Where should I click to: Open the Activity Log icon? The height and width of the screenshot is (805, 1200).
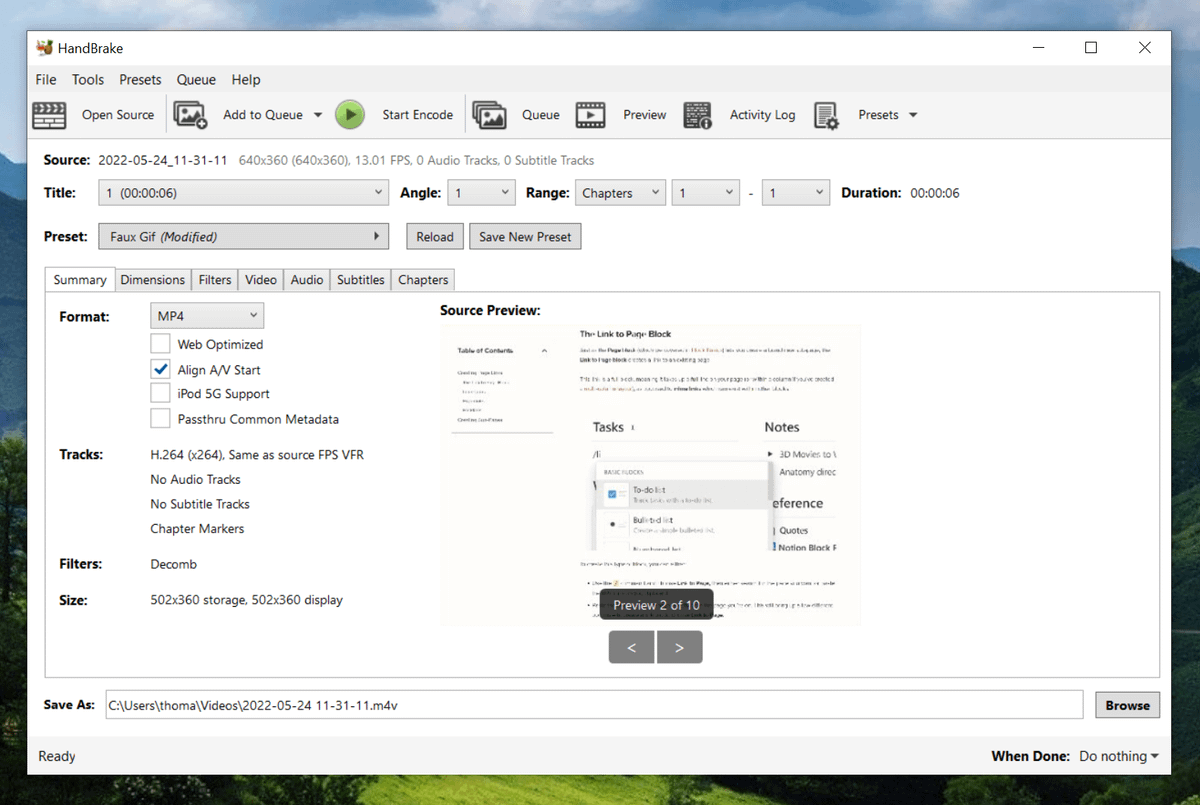[x=697, y=115]
